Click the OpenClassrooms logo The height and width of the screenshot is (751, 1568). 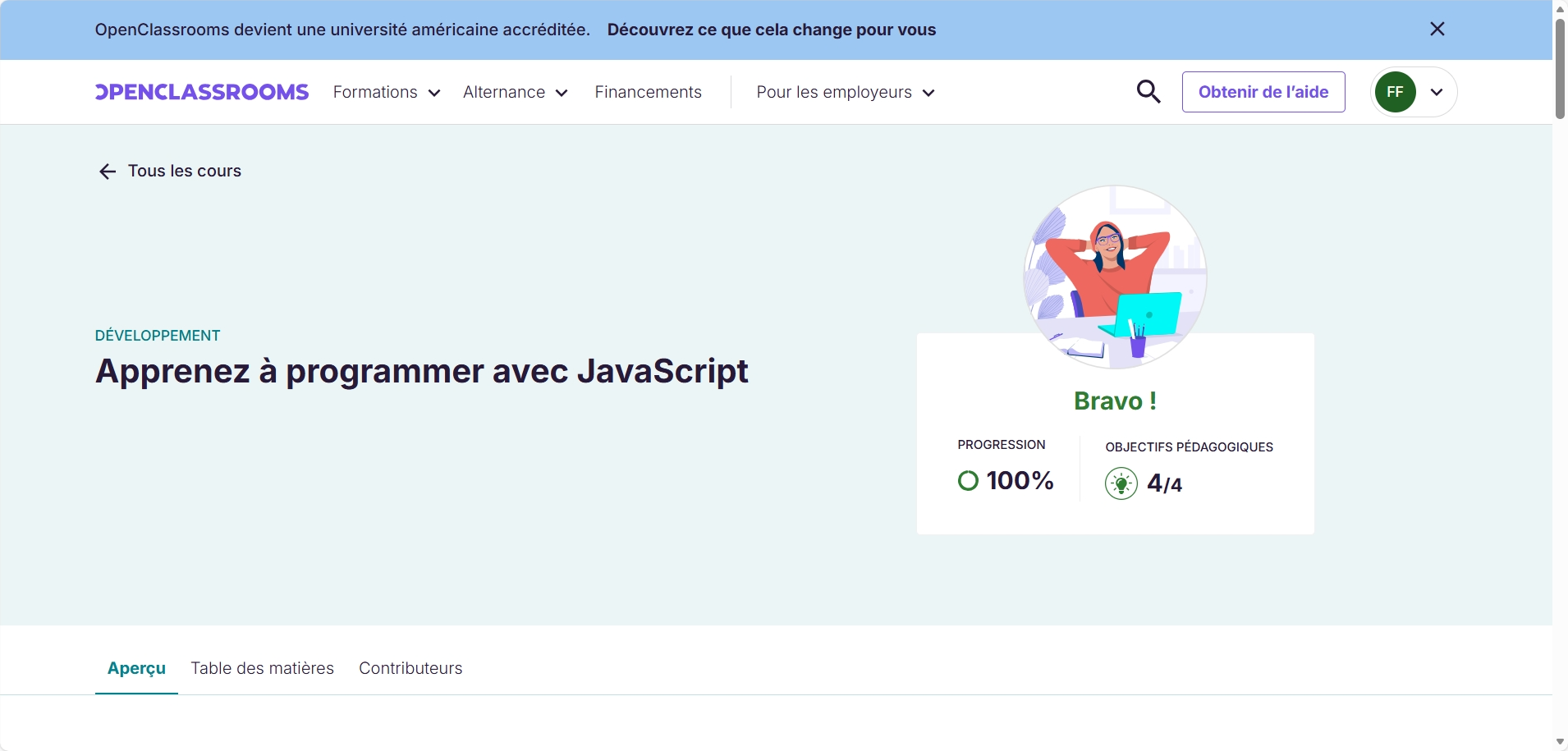coord(202,92)
